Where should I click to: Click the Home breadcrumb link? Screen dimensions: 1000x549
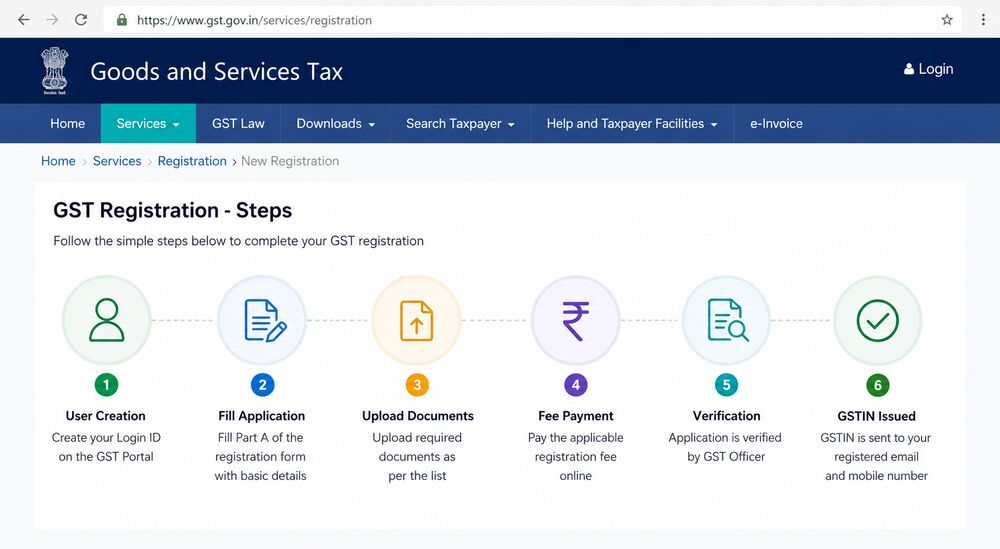[x=58, y=161]
